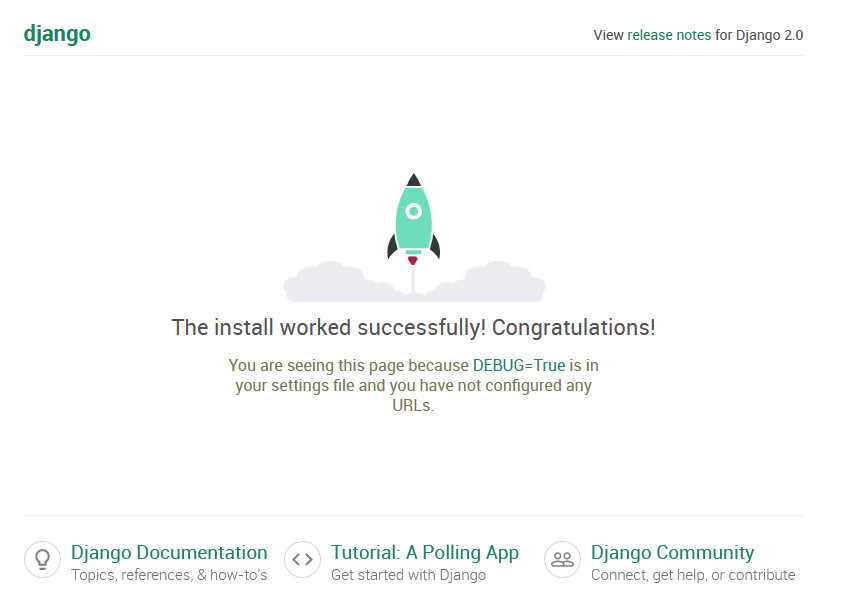Open the release notes link
Viewport: 845px width, 600px height.
(669, 35)
